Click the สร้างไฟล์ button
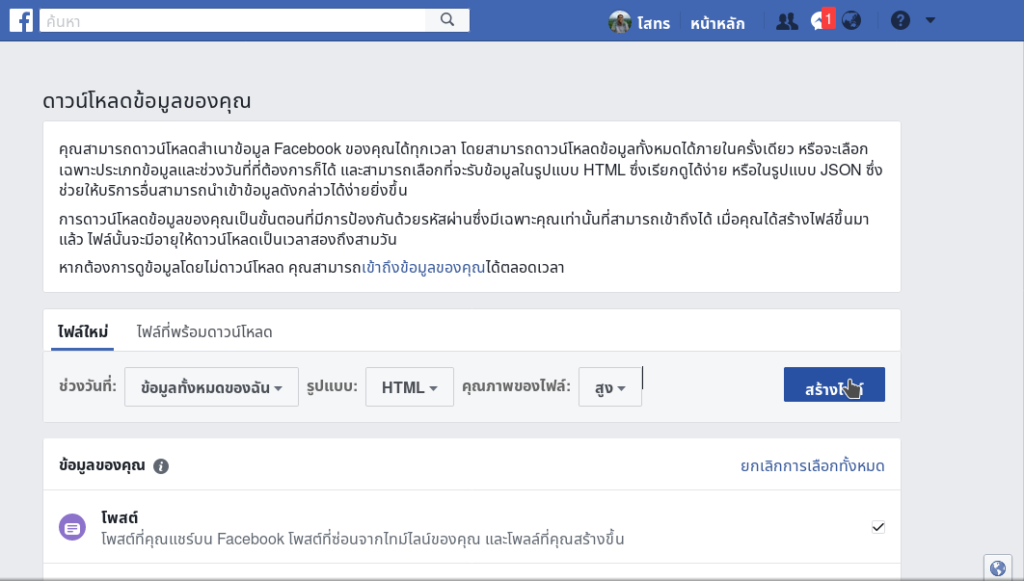 (x=834, y=385)
